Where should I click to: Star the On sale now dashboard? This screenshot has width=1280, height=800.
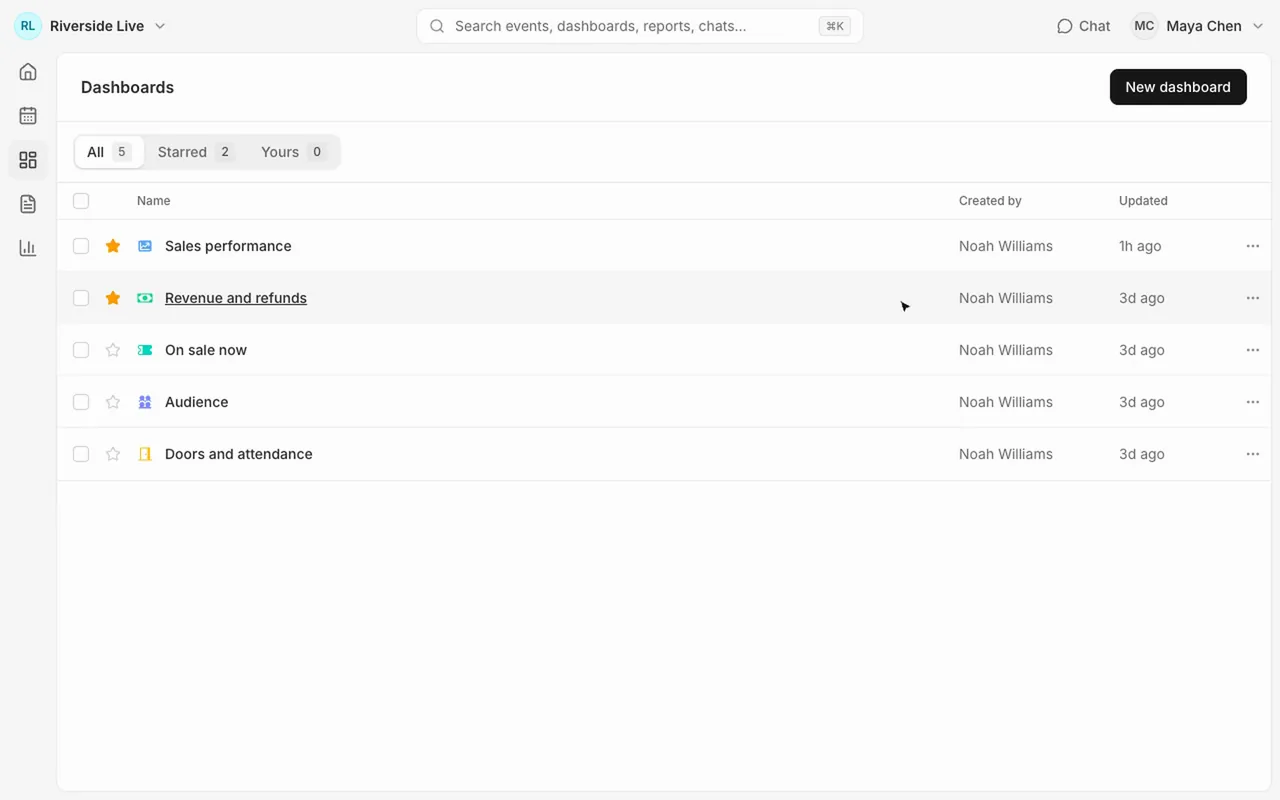113,350
